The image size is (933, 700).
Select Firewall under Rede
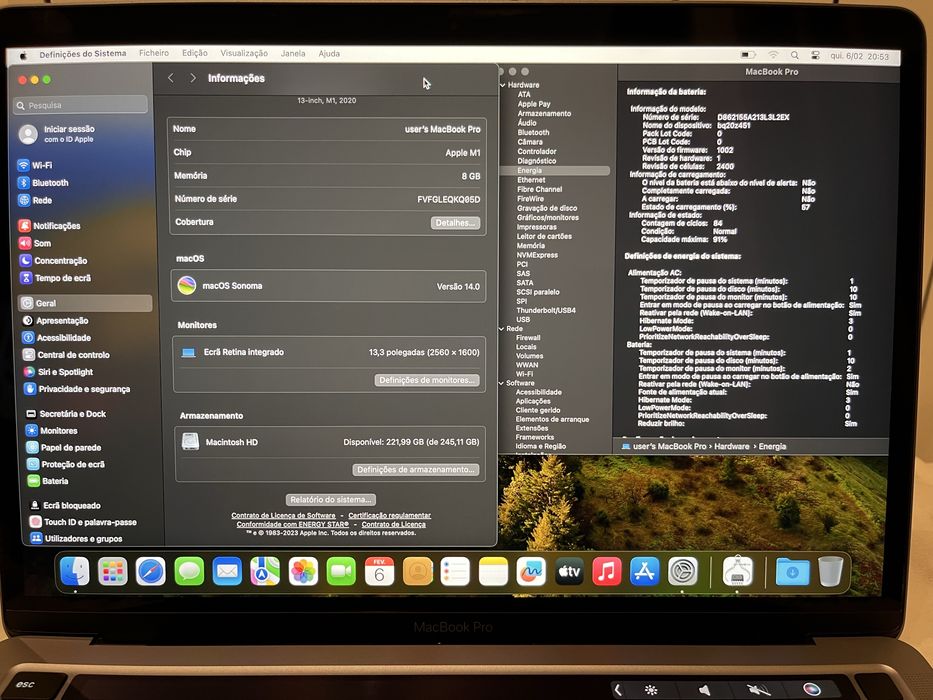click(528, 338)
